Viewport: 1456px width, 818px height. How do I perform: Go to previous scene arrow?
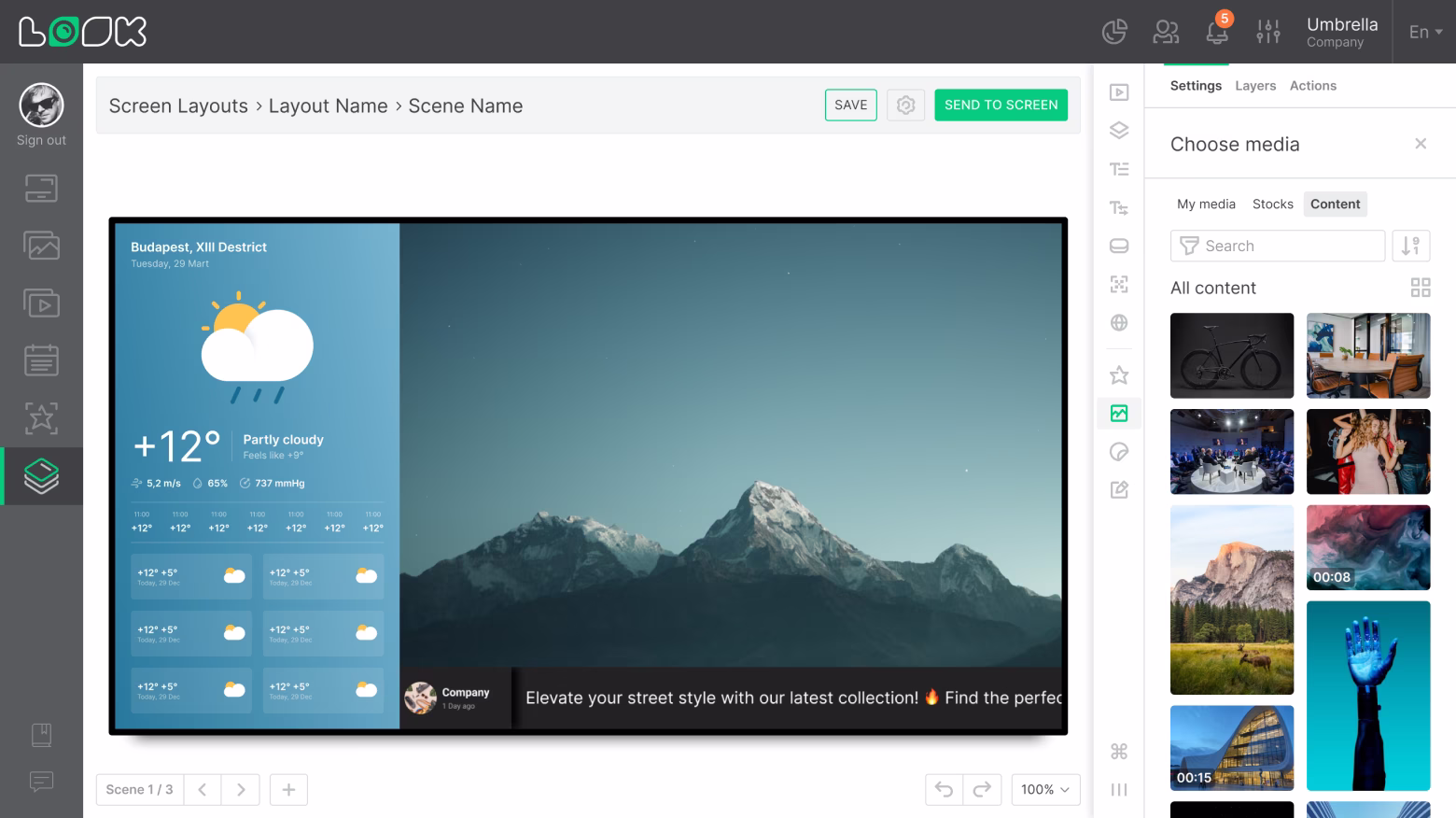click(203, 790)
